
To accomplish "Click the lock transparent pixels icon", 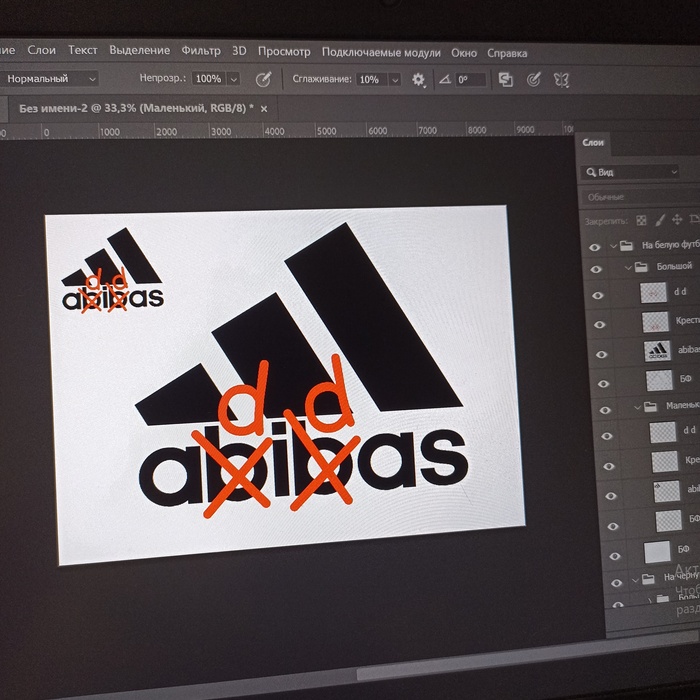I will pos(642,220).
